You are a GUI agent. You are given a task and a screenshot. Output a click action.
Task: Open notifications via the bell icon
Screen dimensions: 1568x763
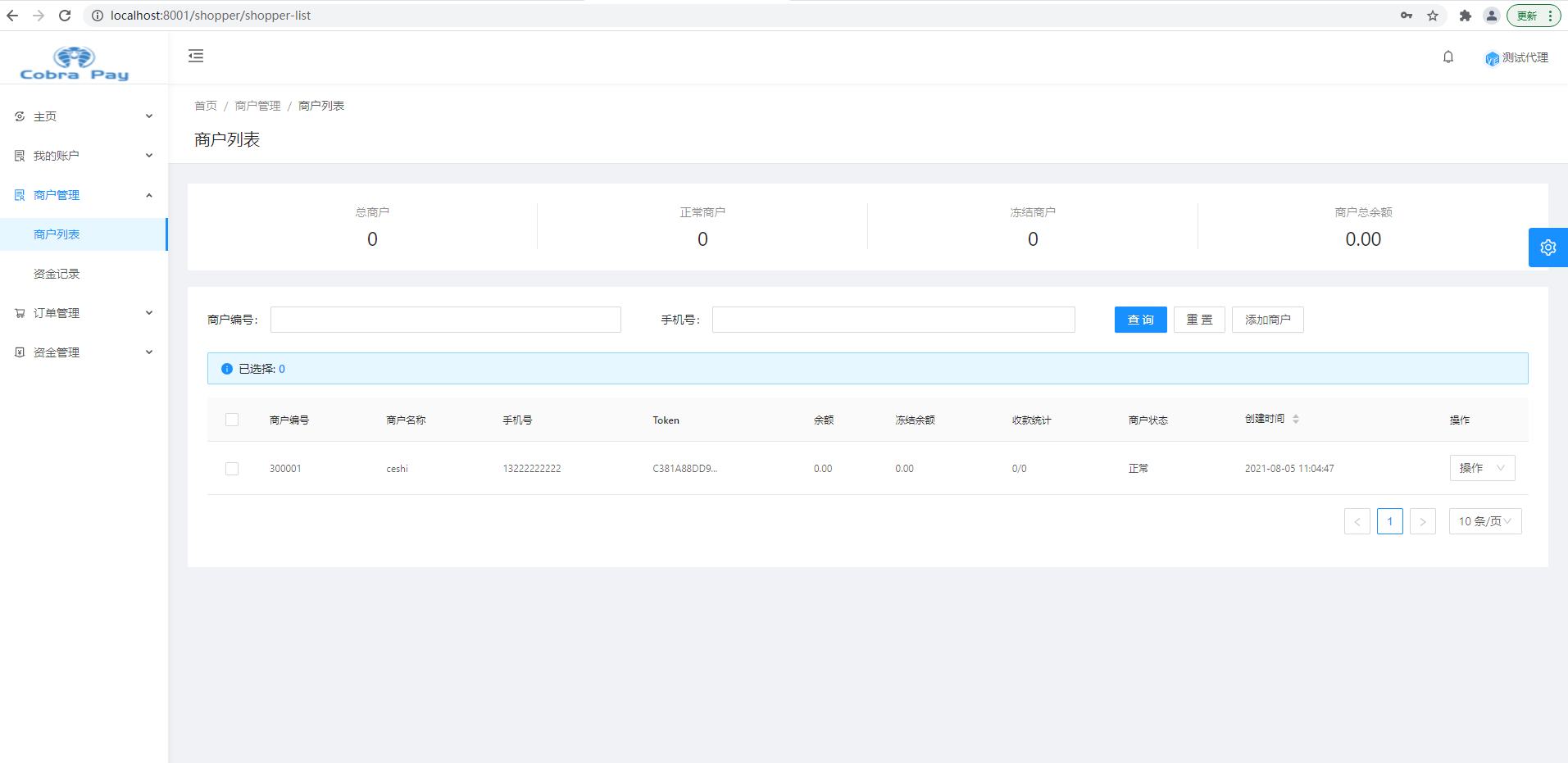(1448, 57)
